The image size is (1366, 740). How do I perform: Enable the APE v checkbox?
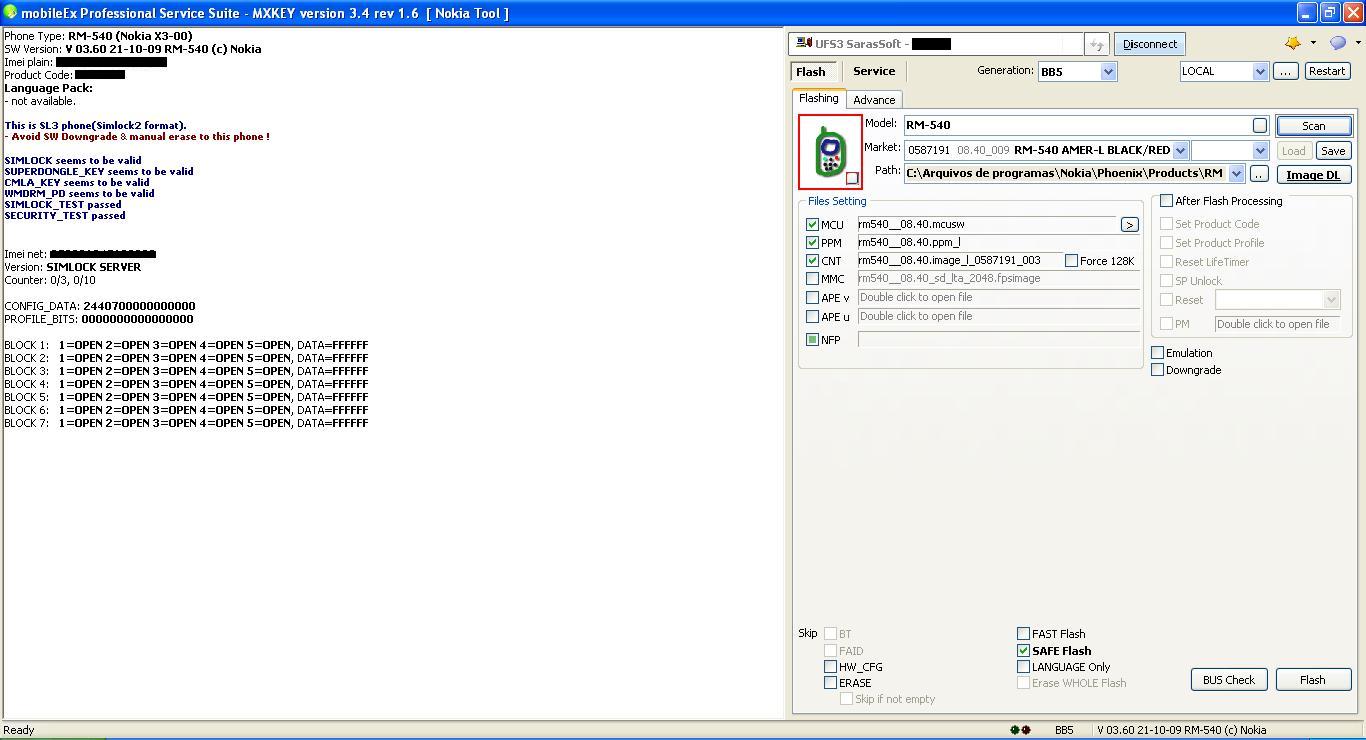point(812,298)
